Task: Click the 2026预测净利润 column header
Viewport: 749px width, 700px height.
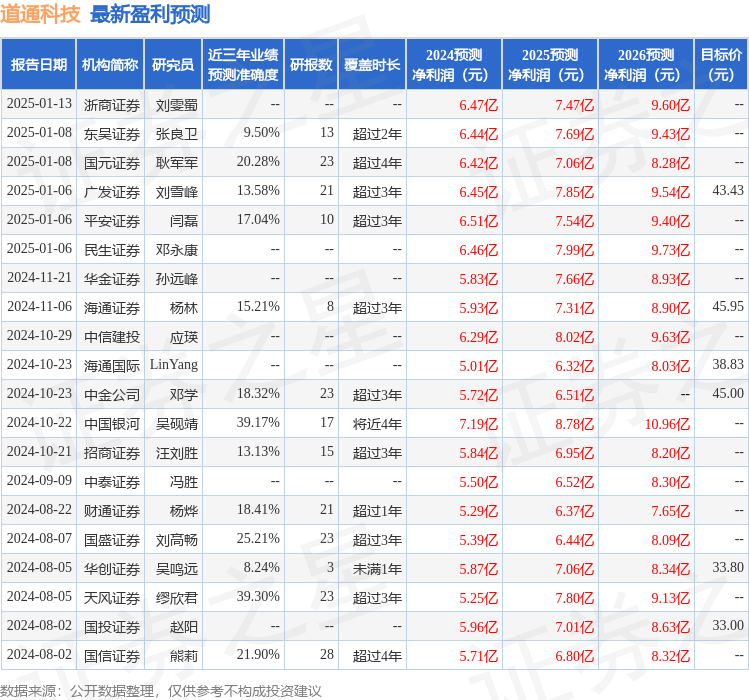Action: click(646, 65)
